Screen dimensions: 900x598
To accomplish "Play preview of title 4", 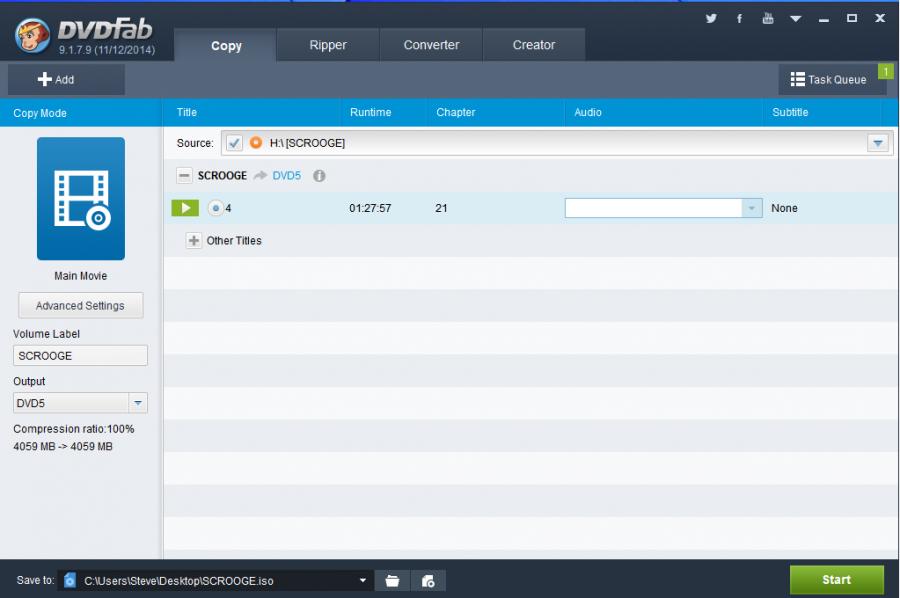I will coord(185,208).
